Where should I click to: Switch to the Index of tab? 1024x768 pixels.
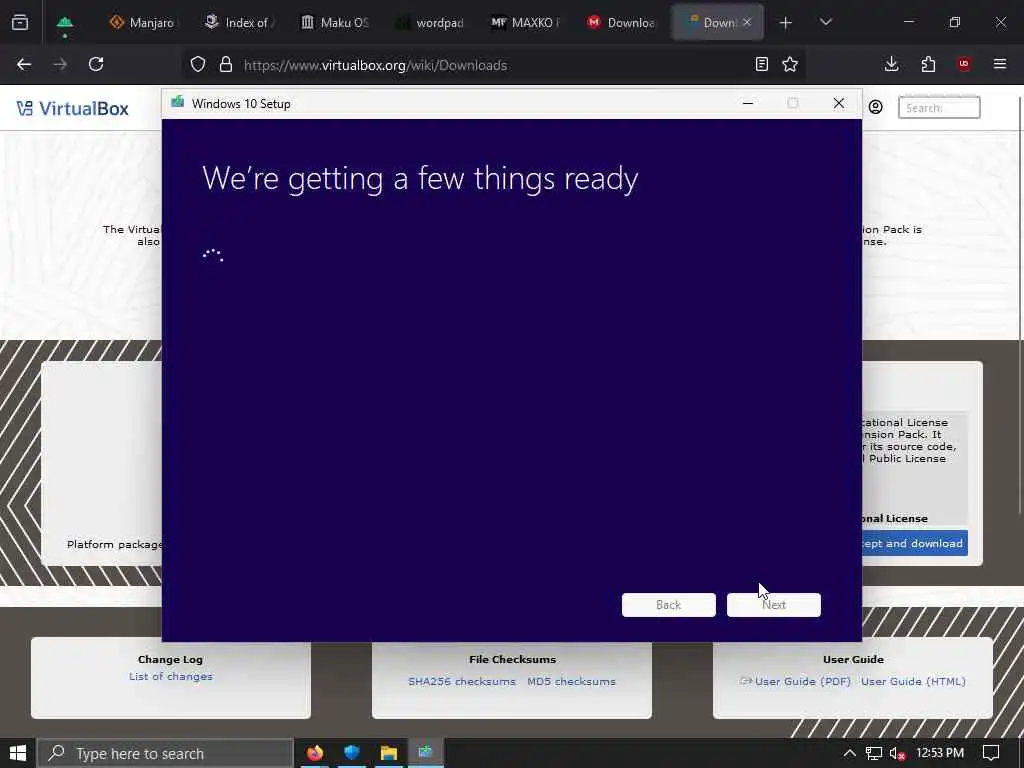click(239, 23)
